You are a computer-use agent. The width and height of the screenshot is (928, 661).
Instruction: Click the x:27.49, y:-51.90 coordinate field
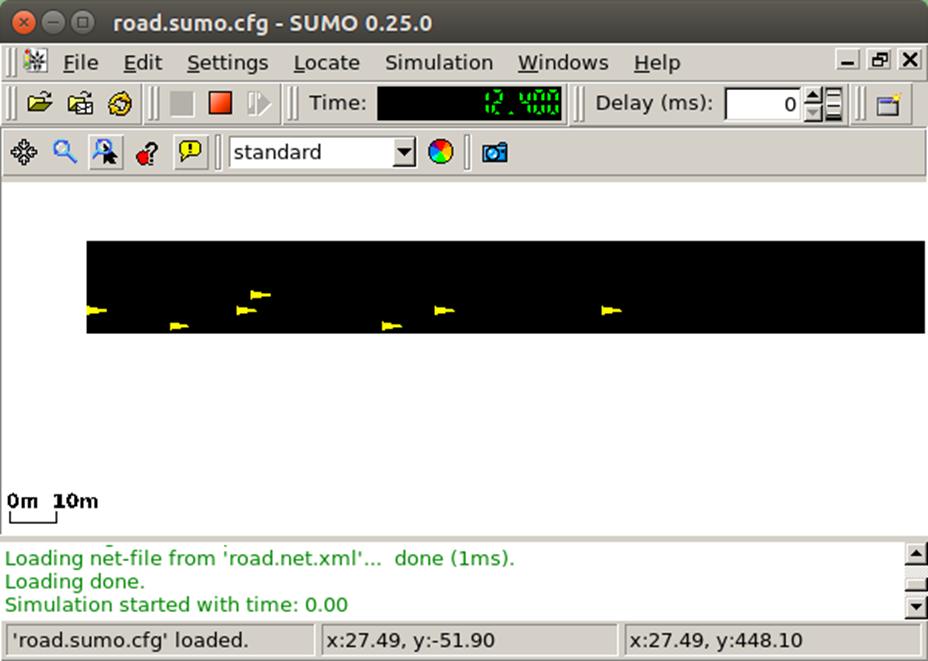468,640
